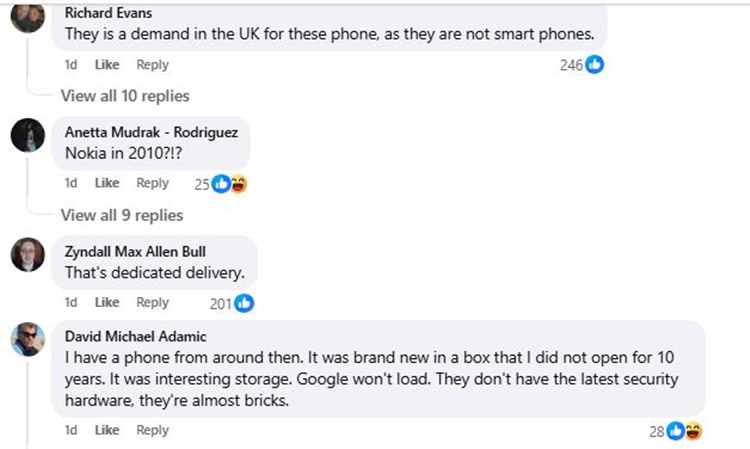
Task: Open Zyndall Max Allen Bull's profile photo
Action: [28, 255]
